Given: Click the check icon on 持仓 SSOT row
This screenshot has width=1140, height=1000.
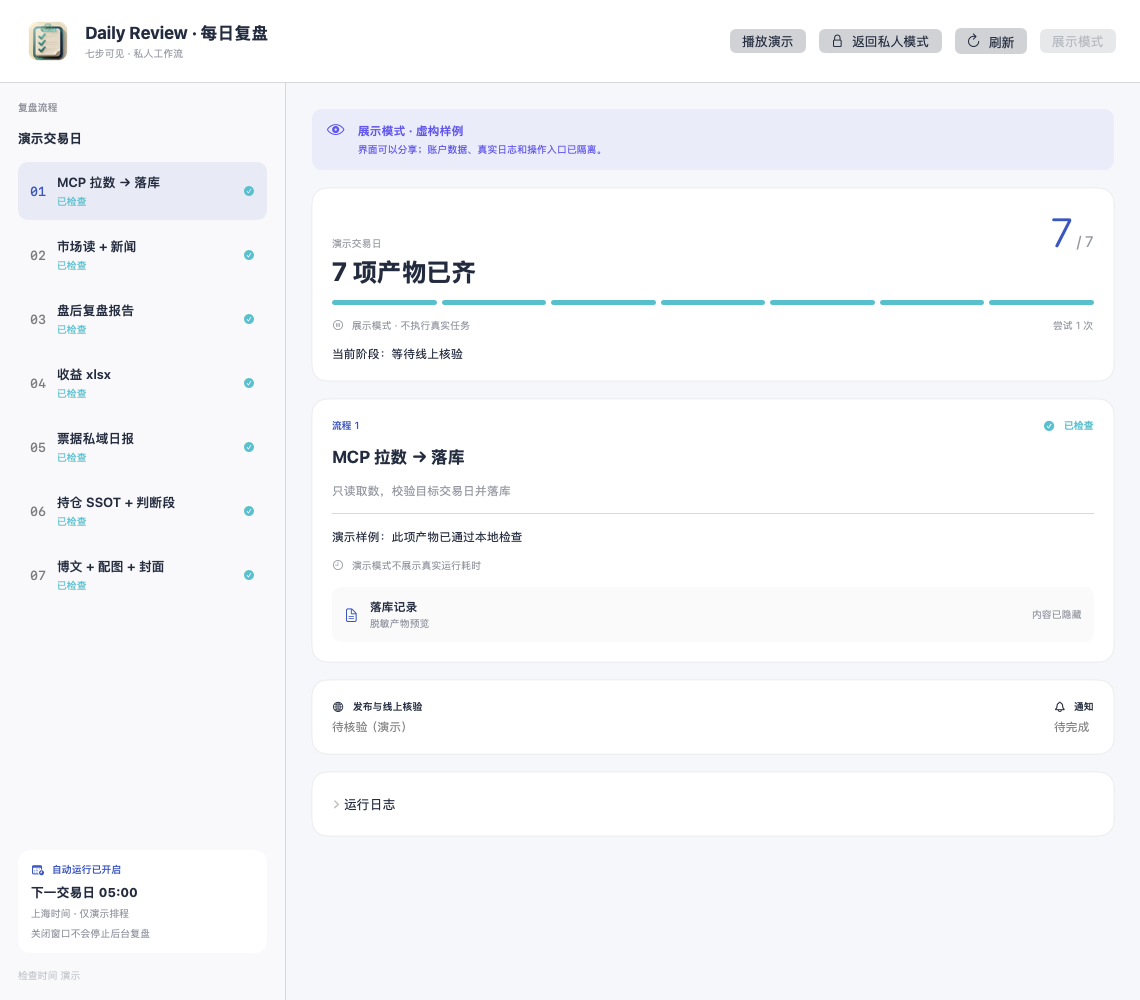Looking at the screenshot, I should pos(249,511).
